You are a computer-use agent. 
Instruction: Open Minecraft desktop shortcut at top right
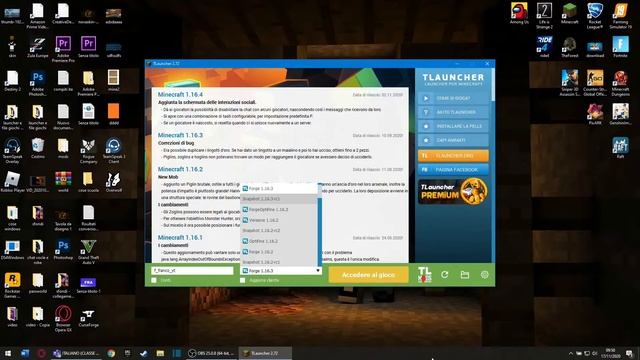pos(569,13)
